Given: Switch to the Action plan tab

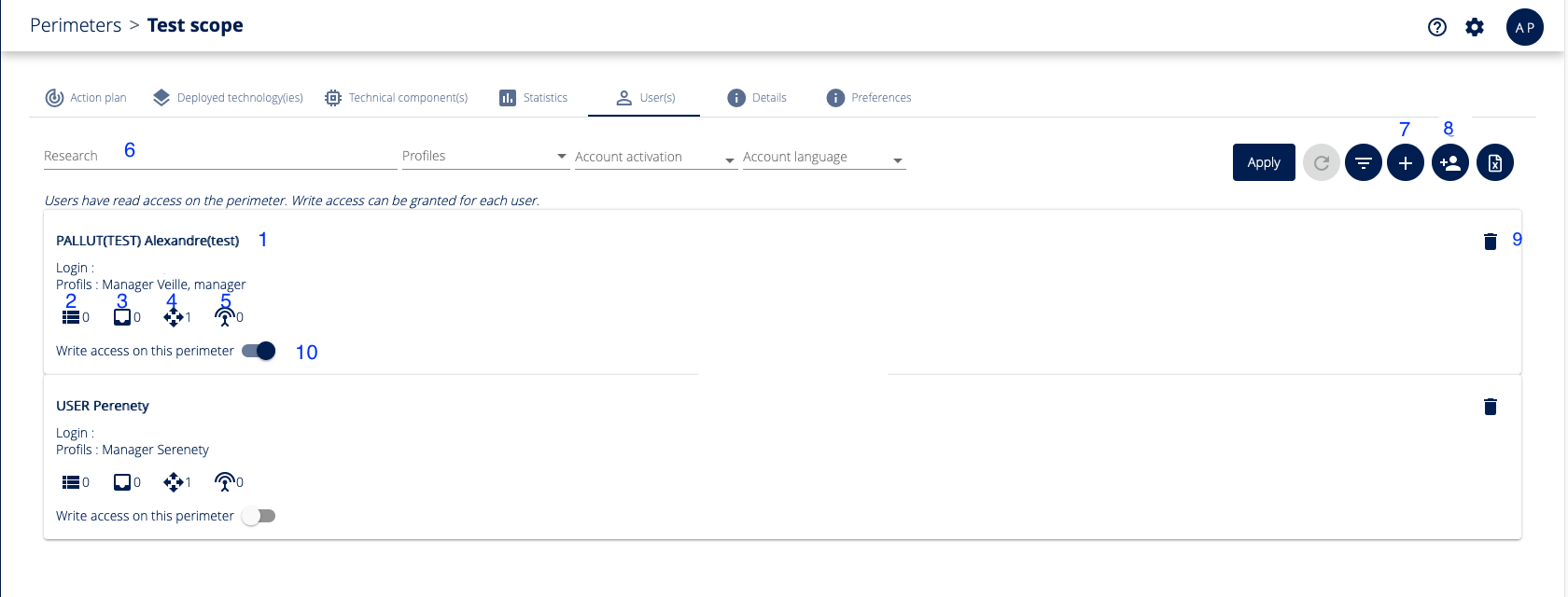Looking at the screenshot, I should click(86, 98).
